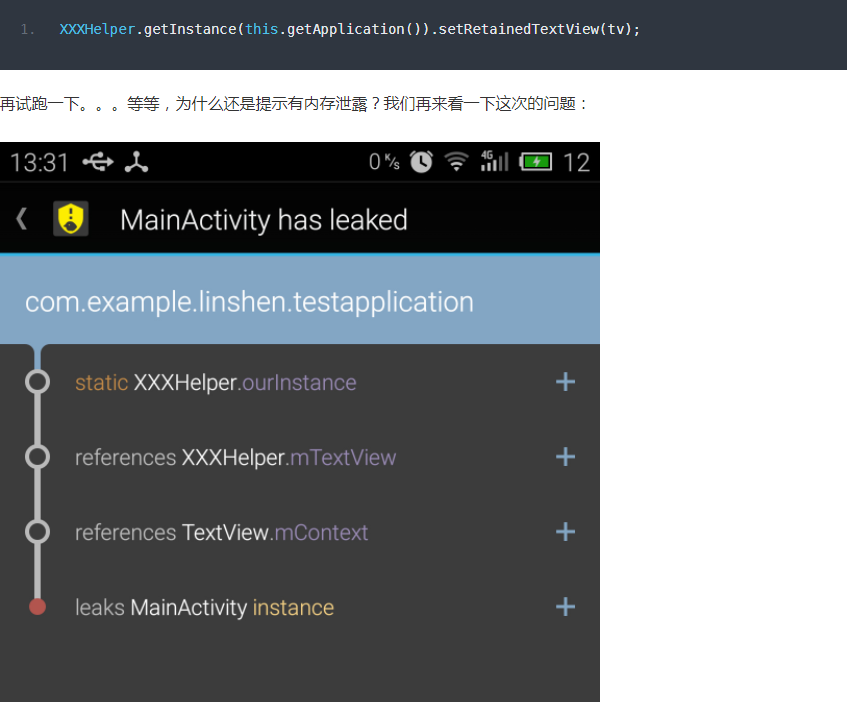The width and height of the screenshot is (850, 702).
Task: Click the red leak indicator dot
Action: [x=37, y=606]
